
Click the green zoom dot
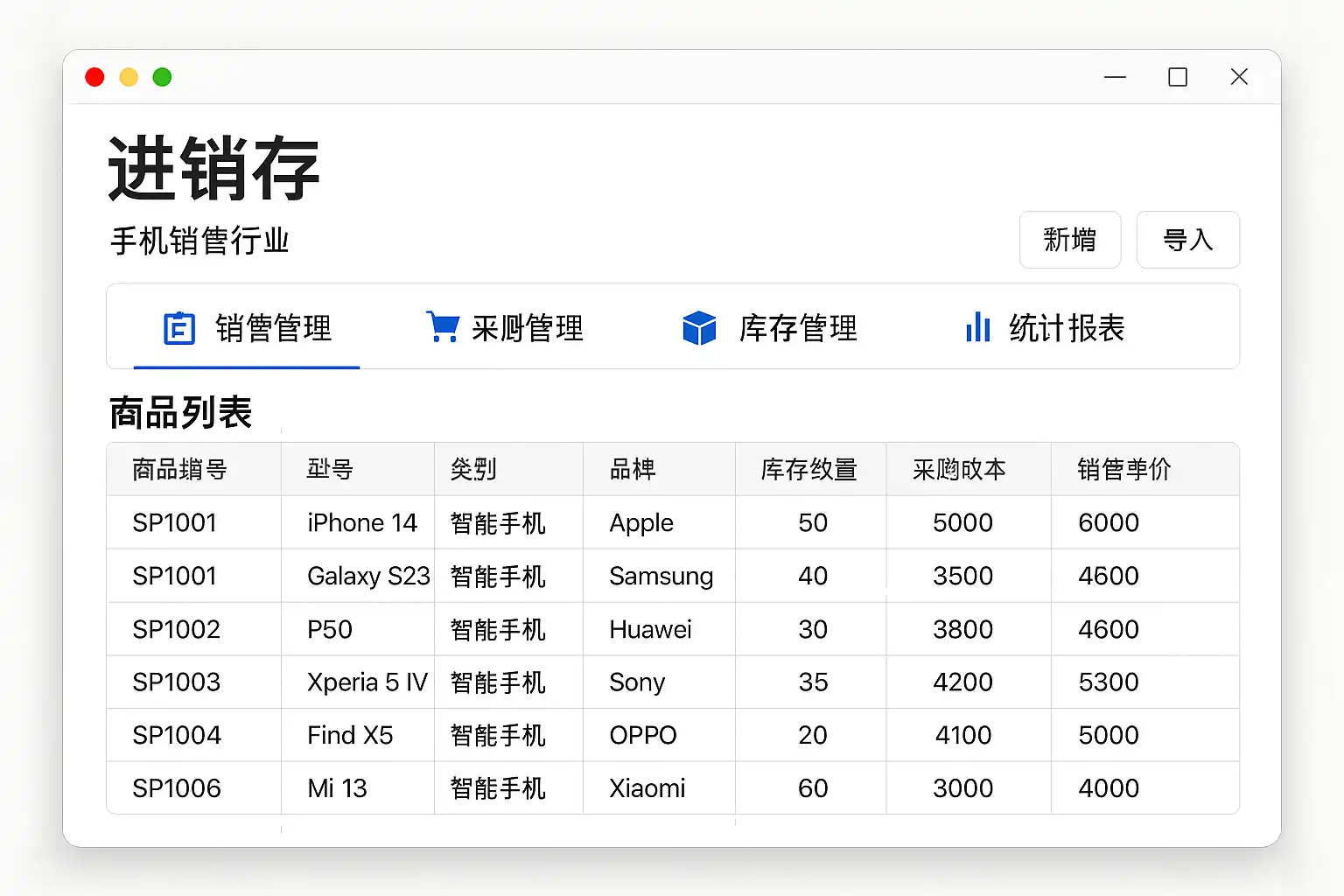[162, 77]
